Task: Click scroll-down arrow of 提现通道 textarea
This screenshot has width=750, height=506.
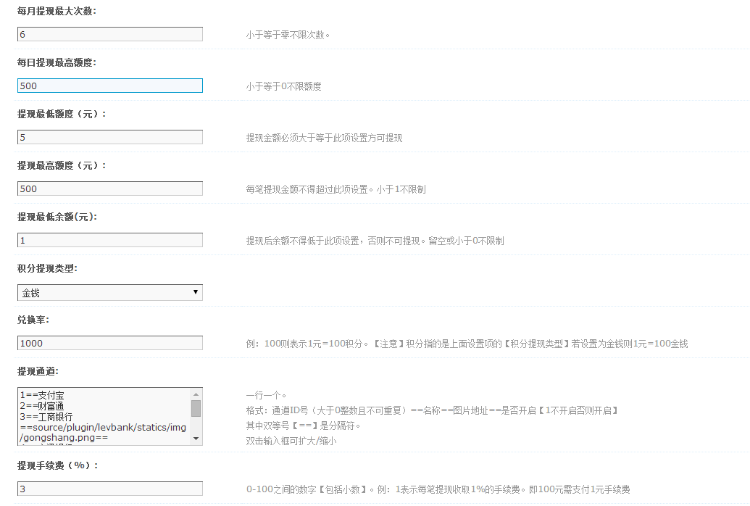Action: click(x=196, y=438)
